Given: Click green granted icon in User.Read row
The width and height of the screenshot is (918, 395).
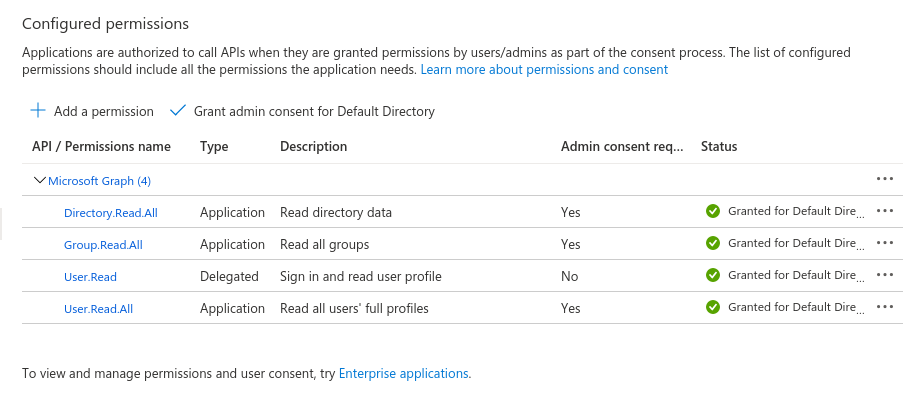Looking at the screenshot, I should pyautogui.click(x=713, y=275).
